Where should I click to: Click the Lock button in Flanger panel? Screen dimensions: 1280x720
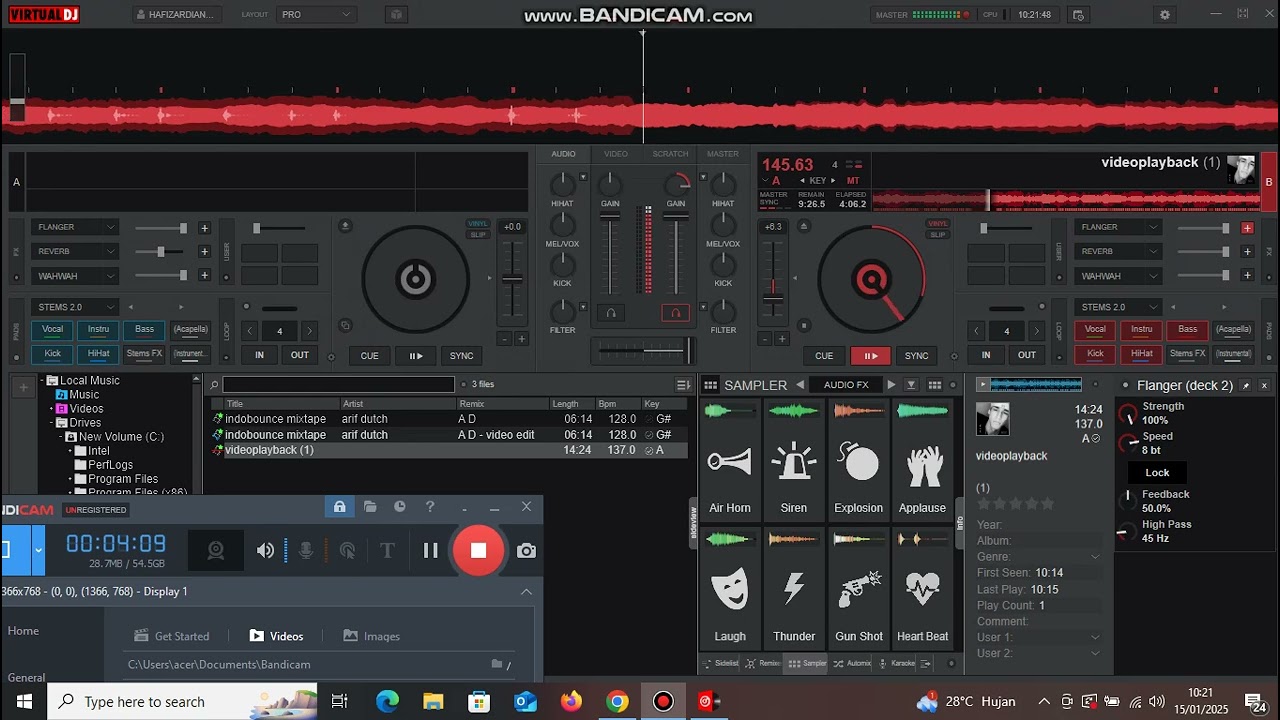[1157, 473]
